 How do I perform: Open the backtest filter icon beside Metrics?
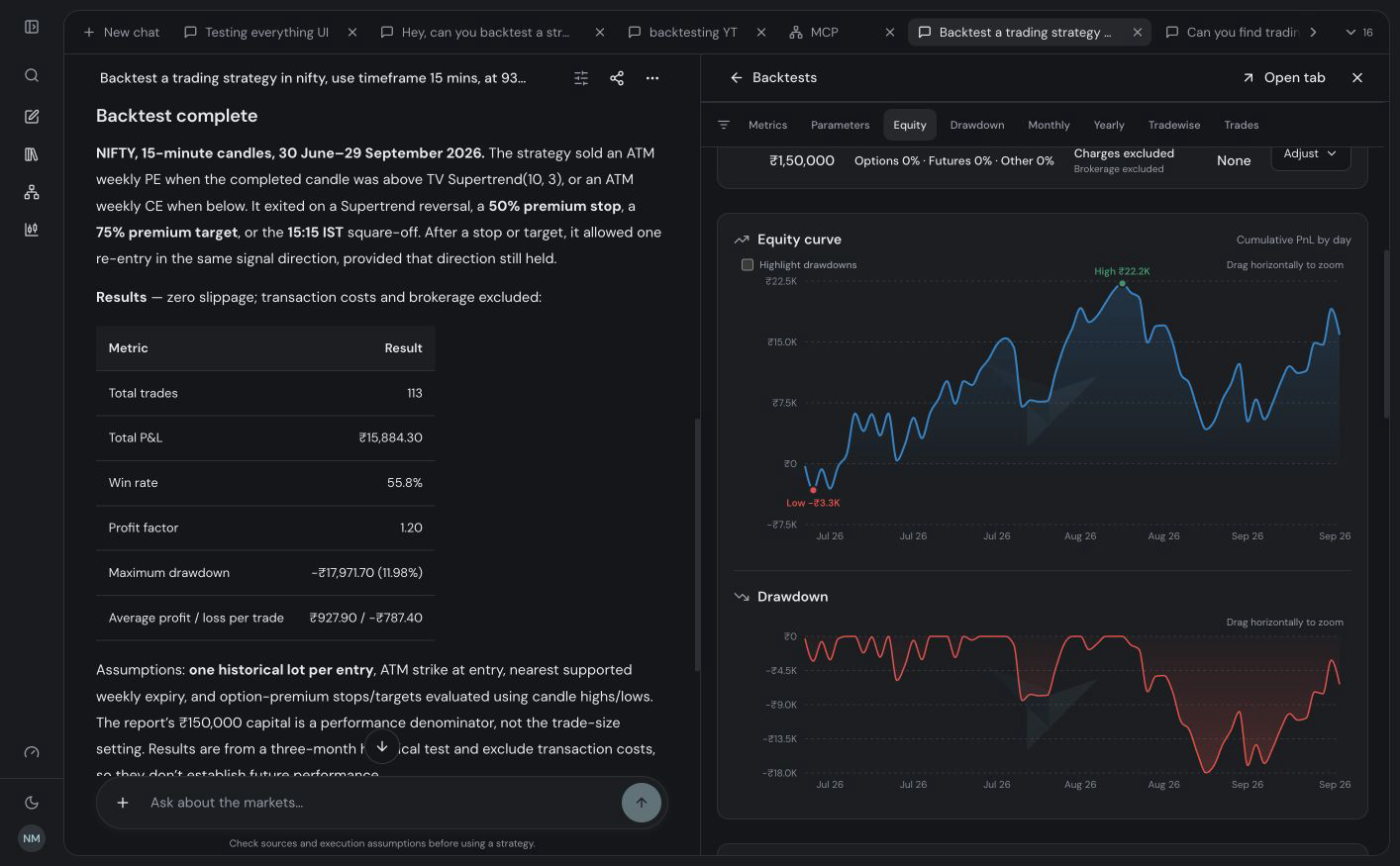[724, 125]
